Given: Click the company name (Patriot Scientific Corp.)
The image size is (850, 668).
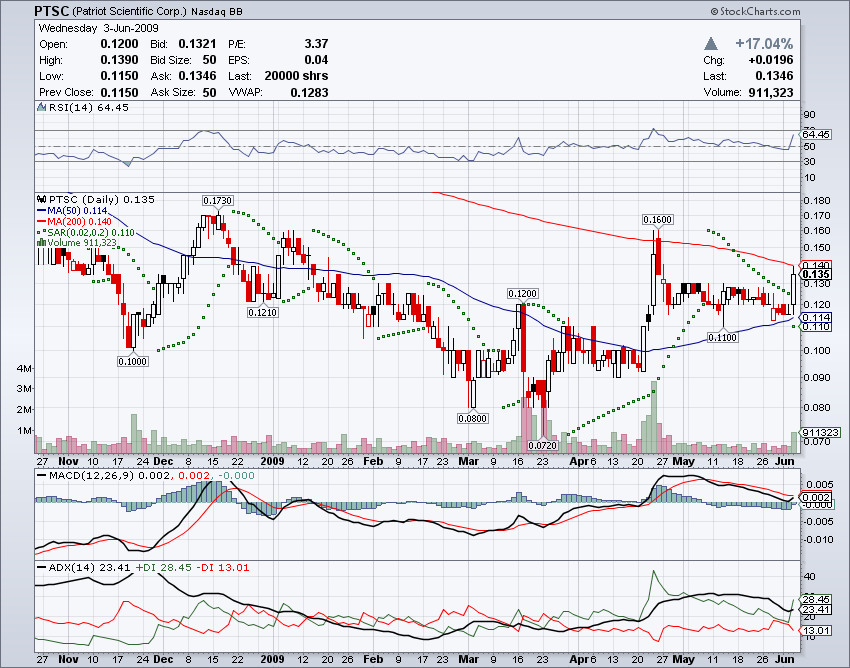Looking at the screenshot, I should pos(130,11).
